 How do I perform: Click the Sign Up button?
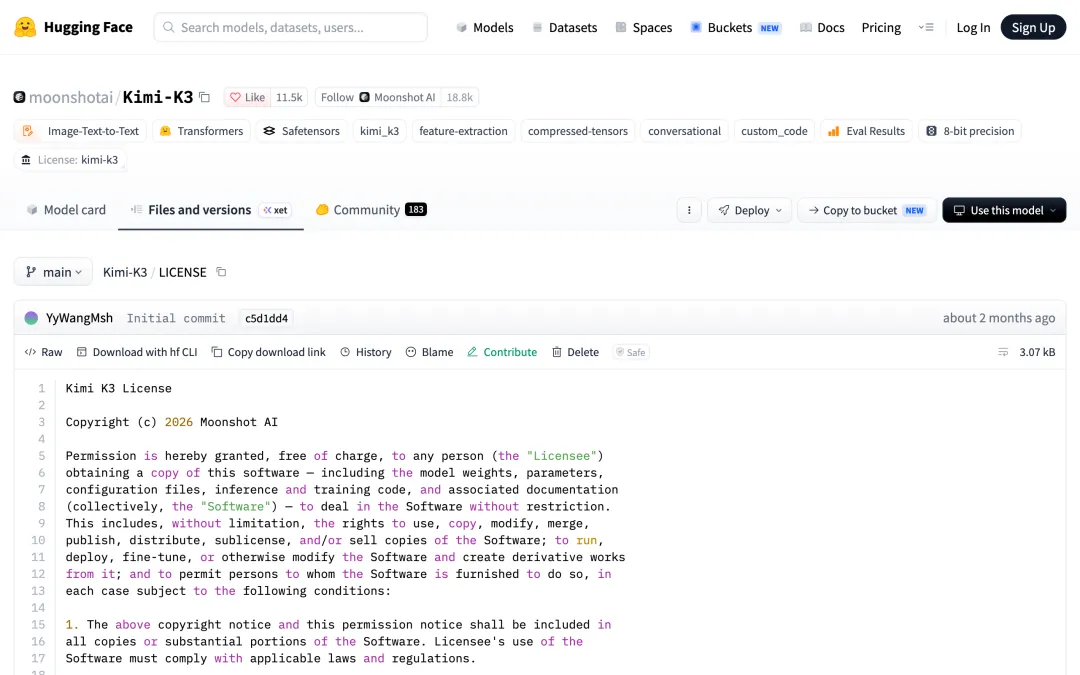tap(1033, 28)
